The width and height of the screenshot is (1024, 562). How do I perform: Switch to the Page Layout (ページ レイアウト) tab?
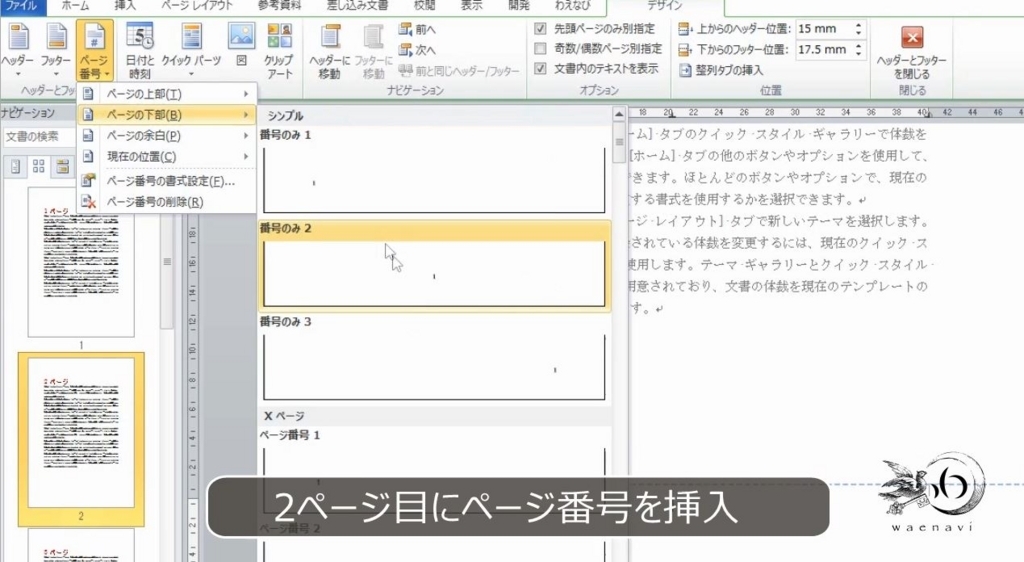point(197,6)
